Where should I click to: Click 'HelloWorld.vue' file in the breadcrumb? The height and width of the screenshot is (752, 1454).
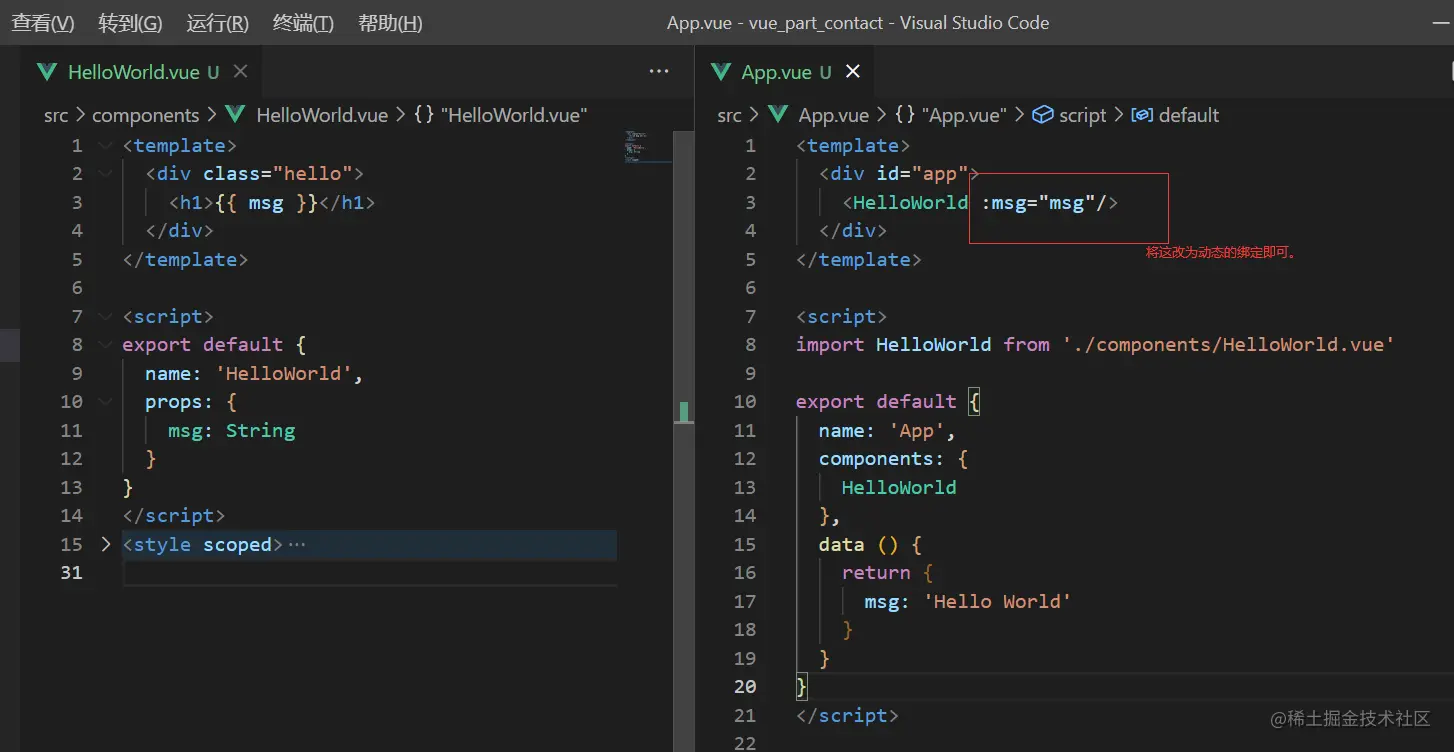322,115
